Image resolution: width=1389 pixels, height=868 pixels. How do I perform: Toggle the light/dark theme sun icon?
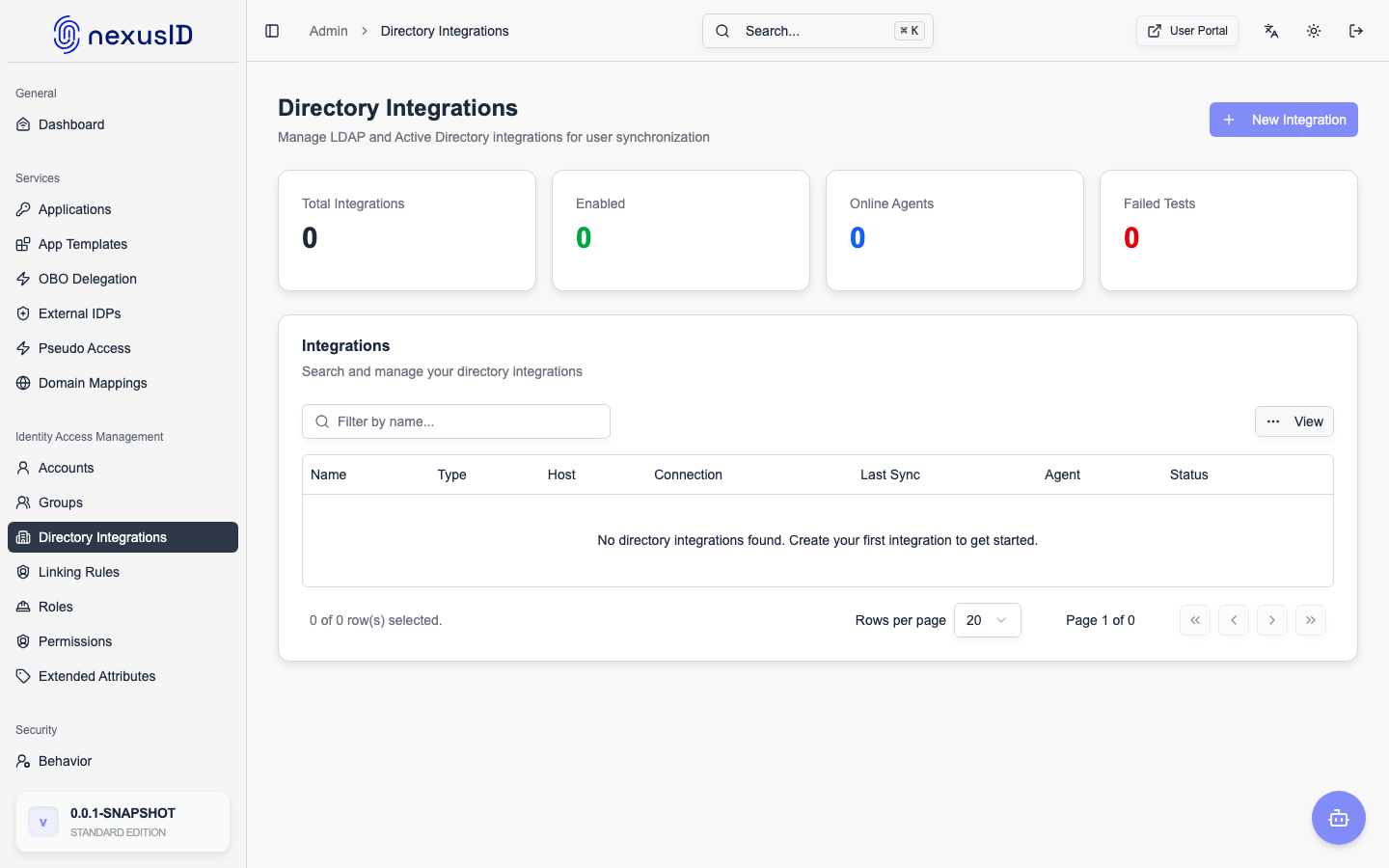coord(1314,31)
